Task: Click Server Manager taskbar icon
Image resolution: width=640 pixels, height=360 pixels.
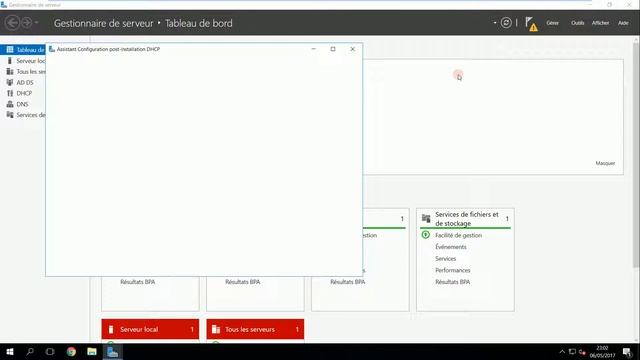Action: [113, 351]
